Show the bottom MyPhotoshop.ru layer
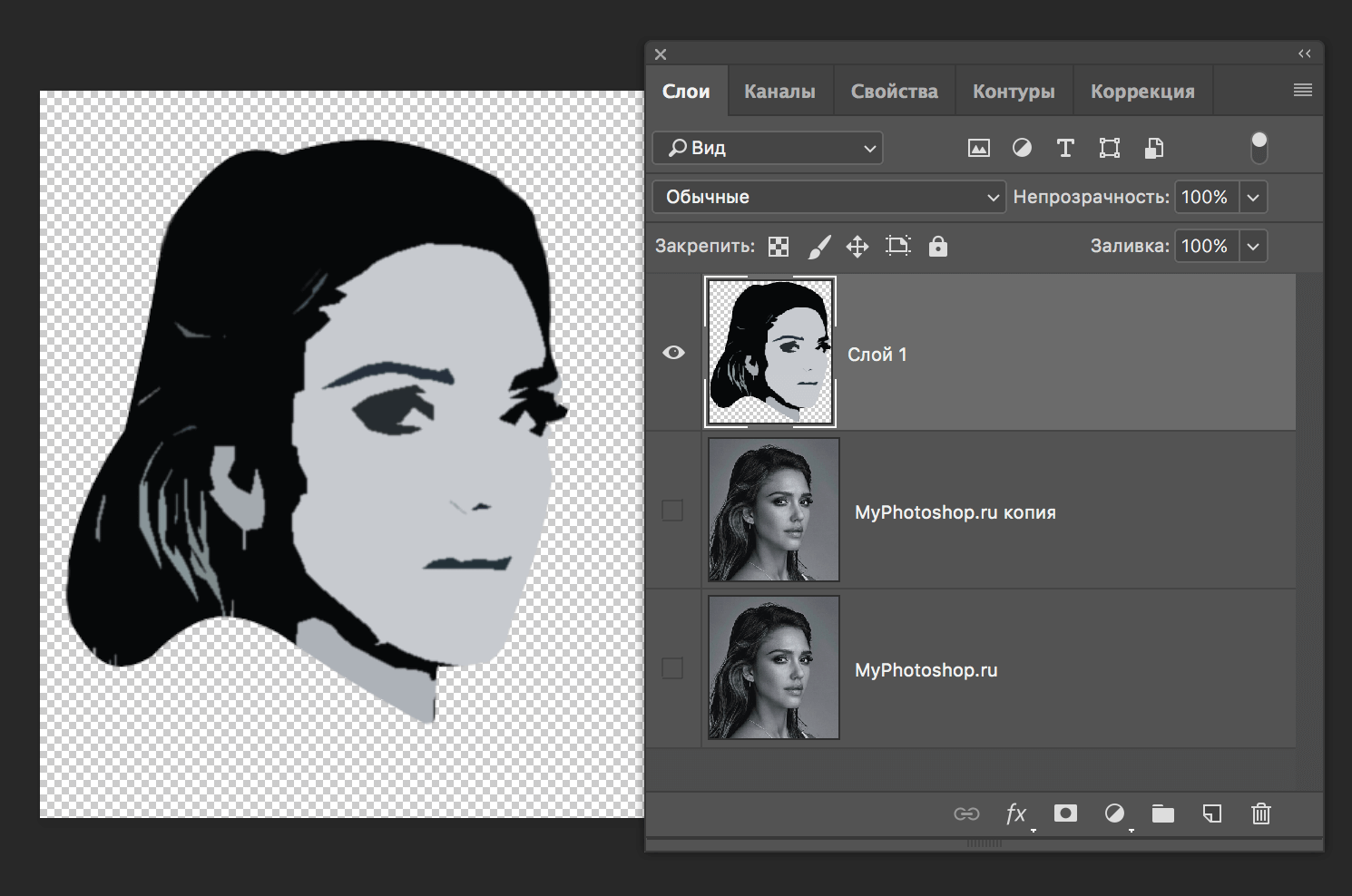Image resolution: width=1352 pixels, height=896 pixels. tap(672, 668)
